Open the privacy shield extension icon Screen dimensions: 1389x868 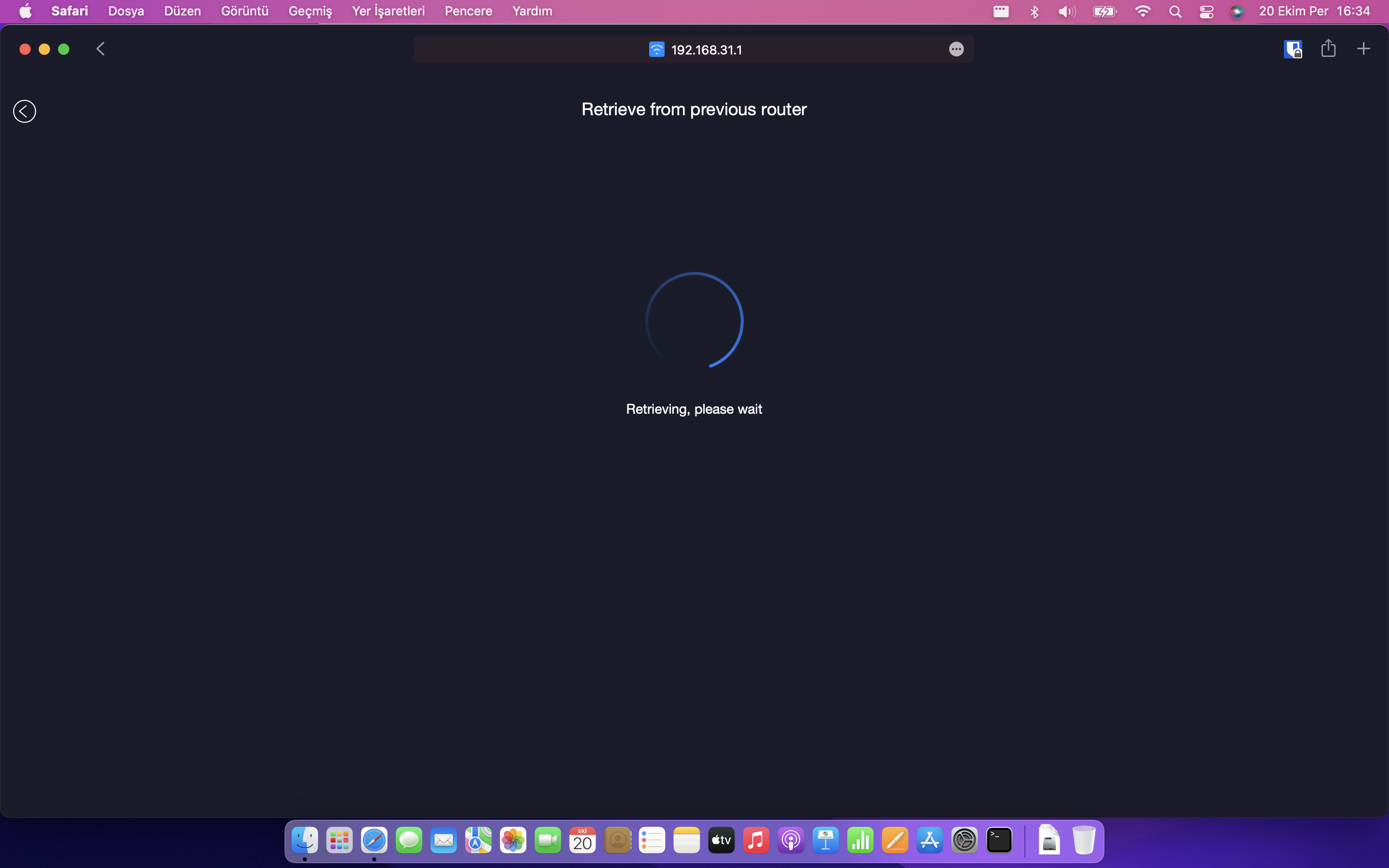point(1293,49)
